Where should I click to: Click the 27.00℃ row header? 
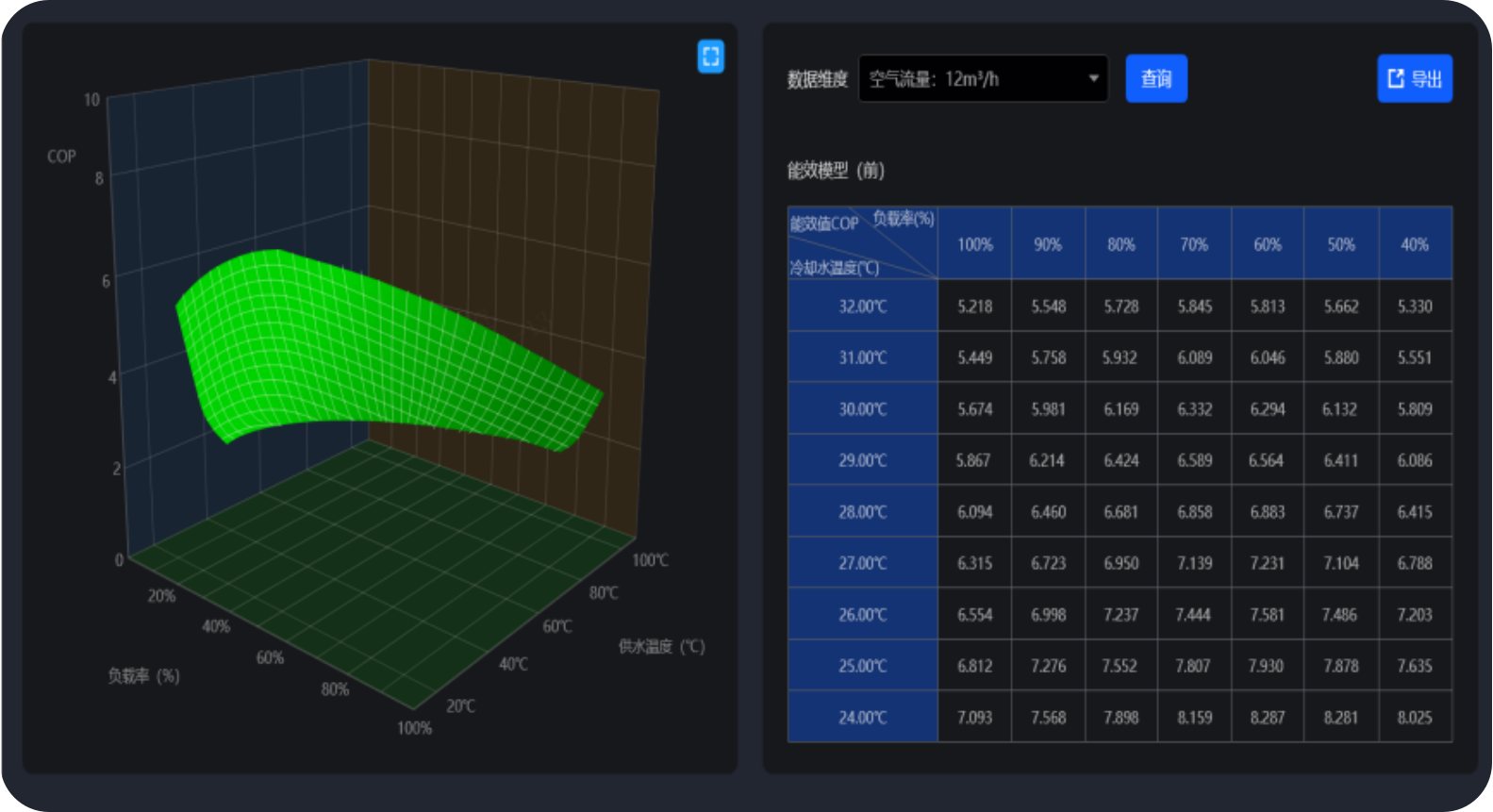click(863, 563)
